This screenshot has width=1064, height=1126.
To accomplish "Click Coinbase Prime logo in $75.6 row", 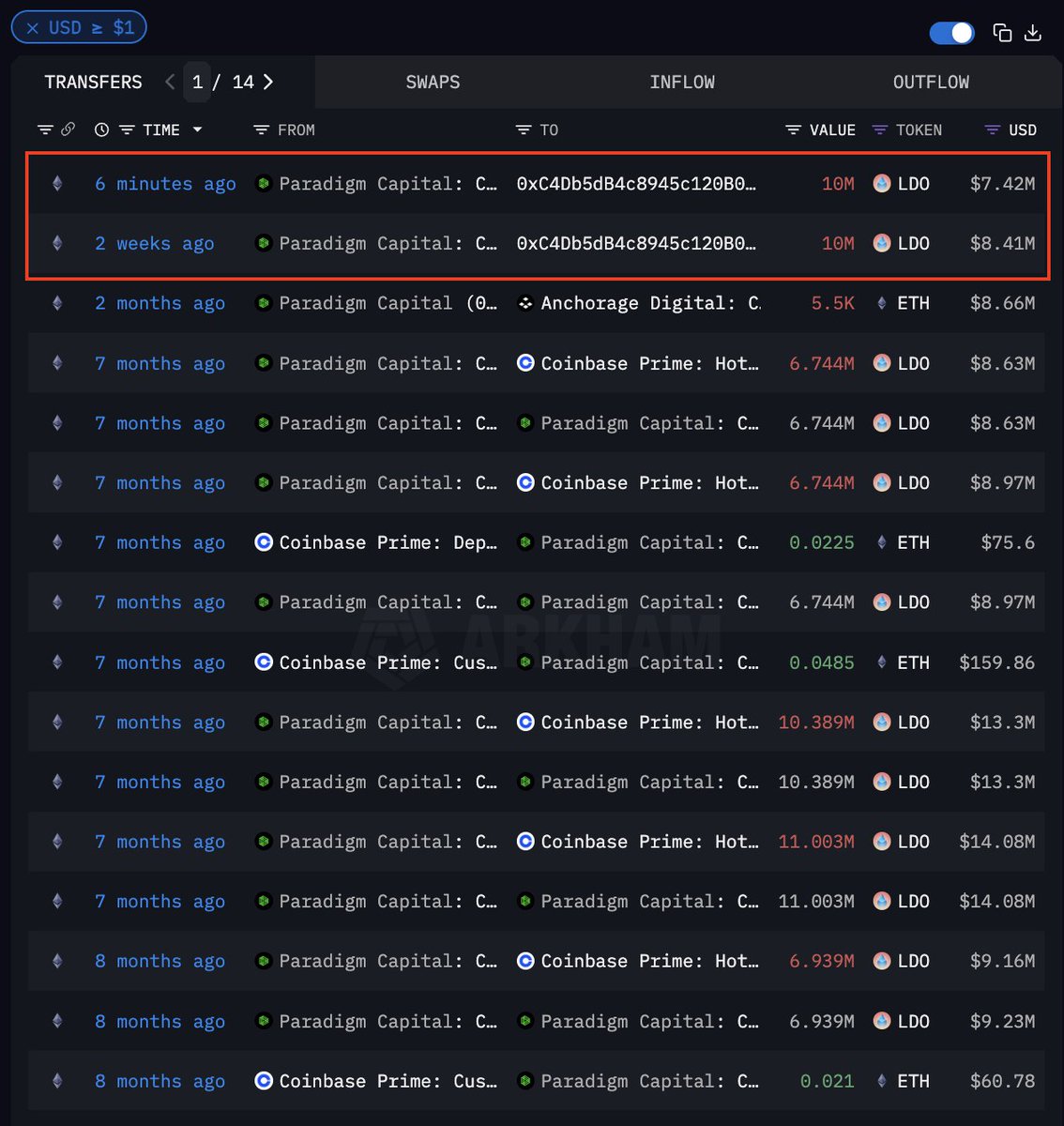I will (264, 542).
